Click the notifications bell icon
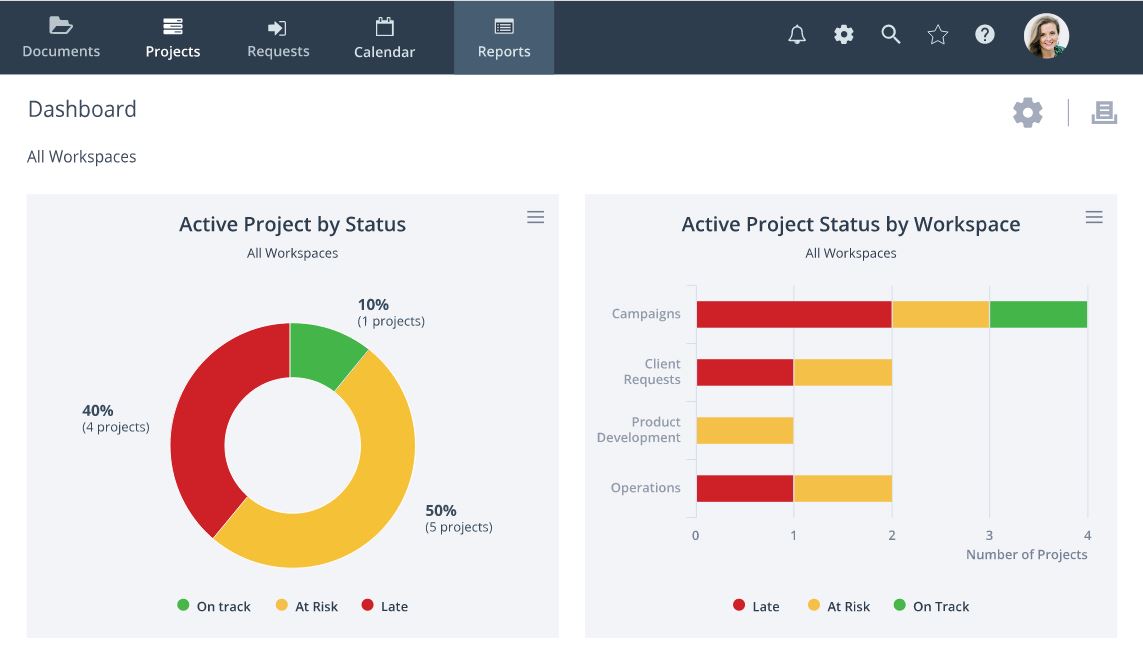Viewport: 1143px width, 651px height. coord(797,35)
